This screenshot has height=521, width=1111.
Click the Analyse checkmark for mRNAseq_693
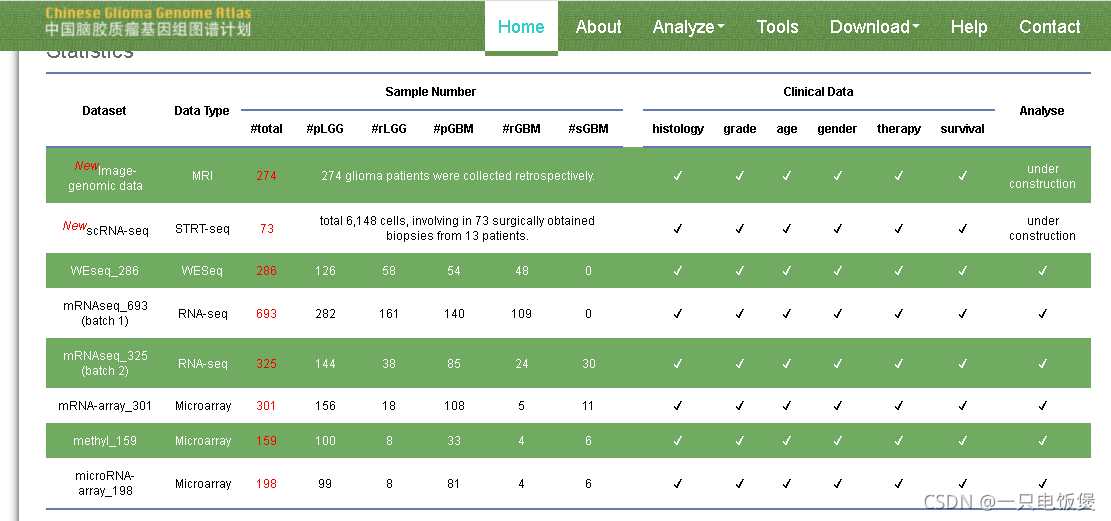click(1042, 313)
